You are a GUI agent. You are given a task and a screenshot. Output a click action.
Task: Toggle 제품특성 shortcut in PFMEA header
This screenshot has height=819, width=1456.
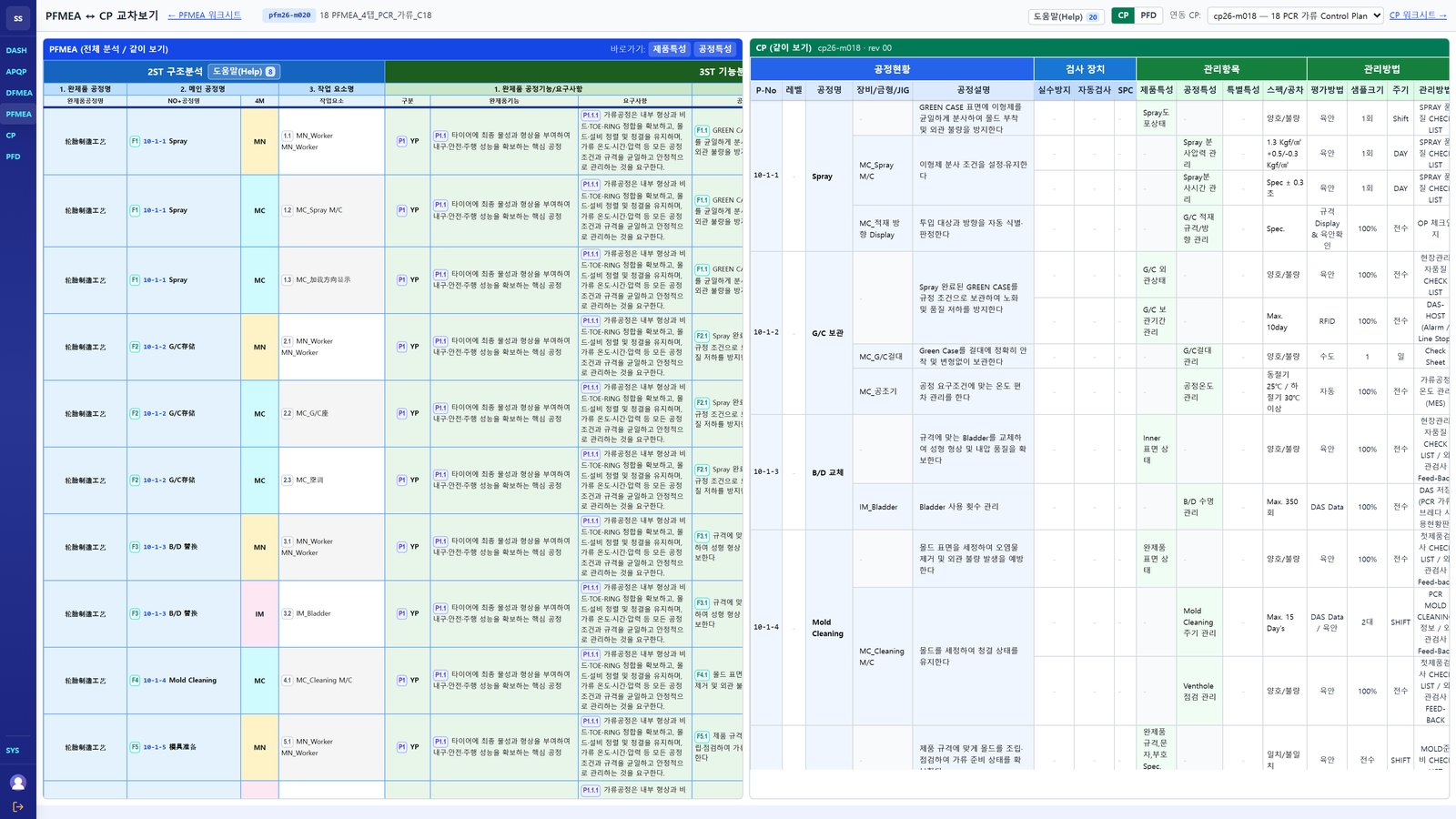670,49
